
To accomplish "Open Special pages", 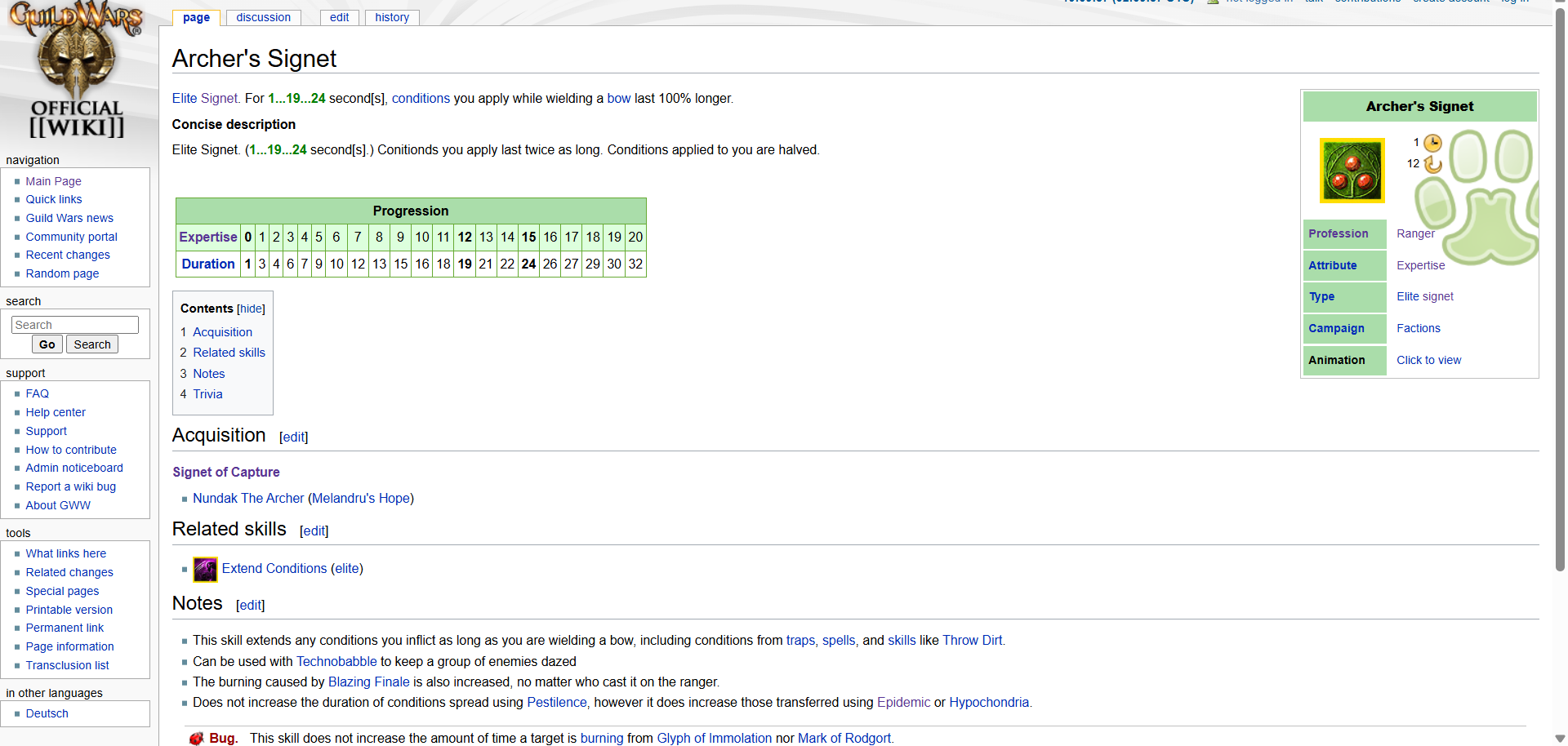I will (62, 591).
